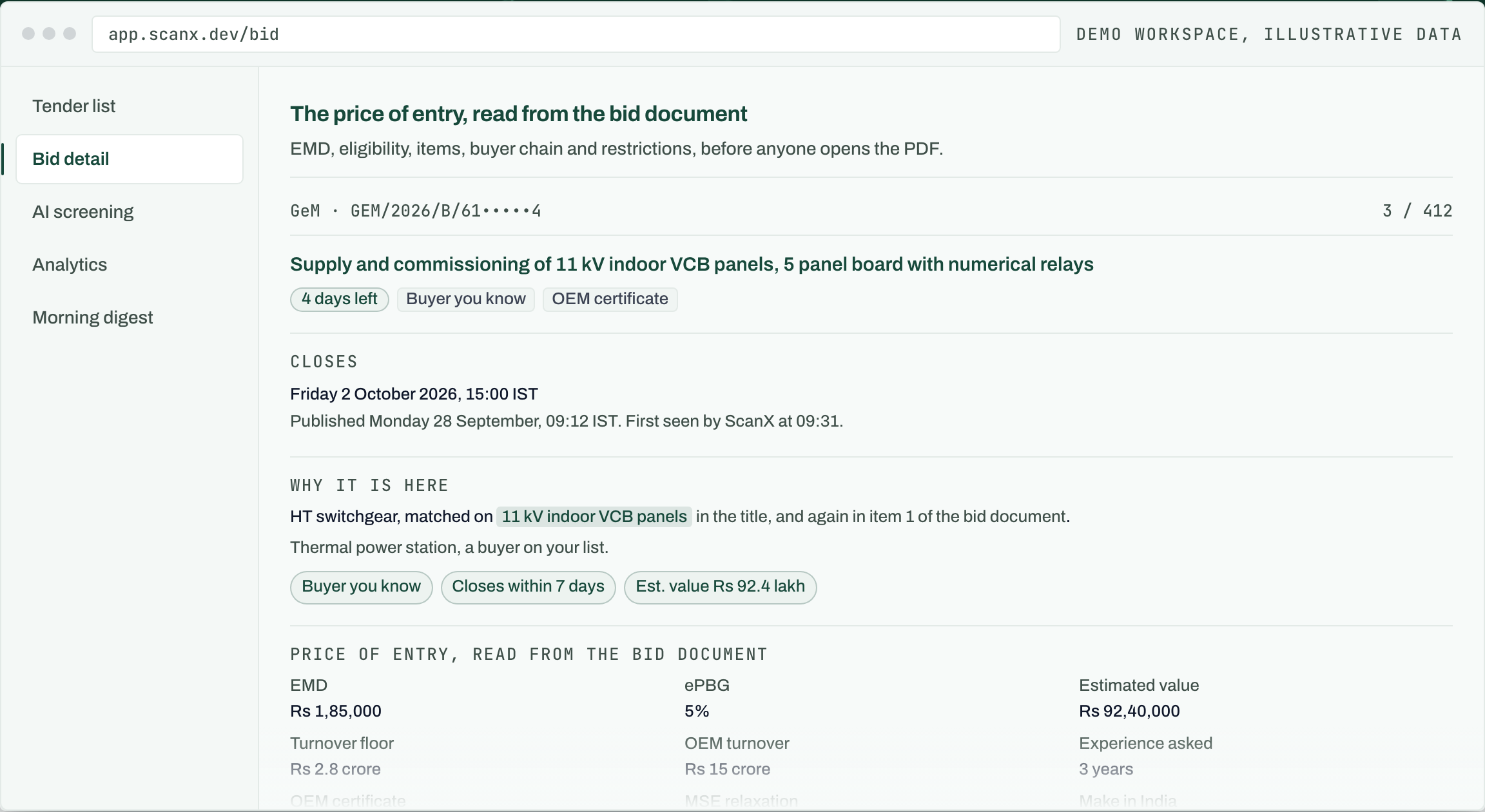Click 'Est. value Rs 92.4 lakh' pill

(x=720, y=587)
